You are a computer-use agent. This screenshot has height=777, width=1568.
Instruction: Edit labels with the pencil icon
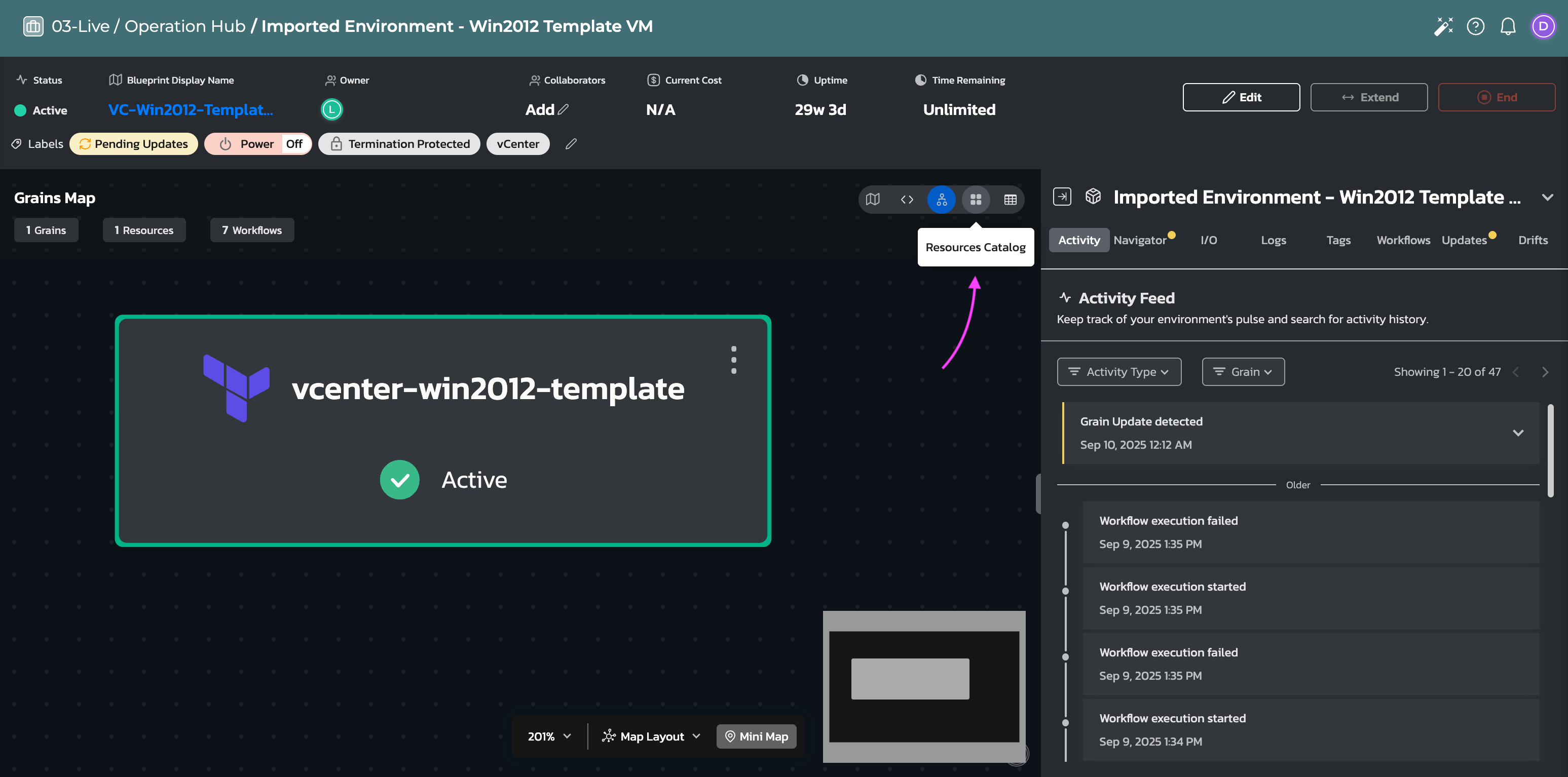click(570, 144)
